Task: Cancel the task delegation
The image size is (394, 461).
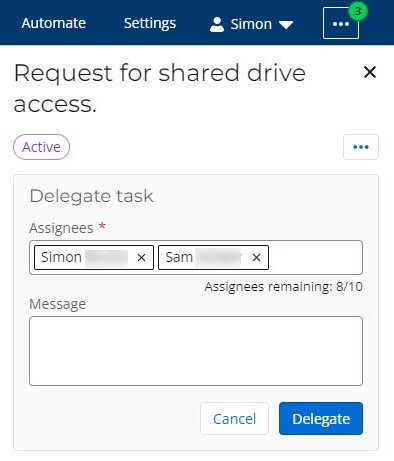Action: coord(234,418)
